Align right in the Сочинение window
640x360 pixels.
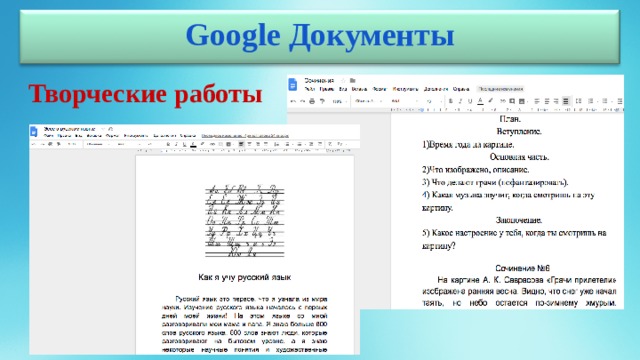556,101
